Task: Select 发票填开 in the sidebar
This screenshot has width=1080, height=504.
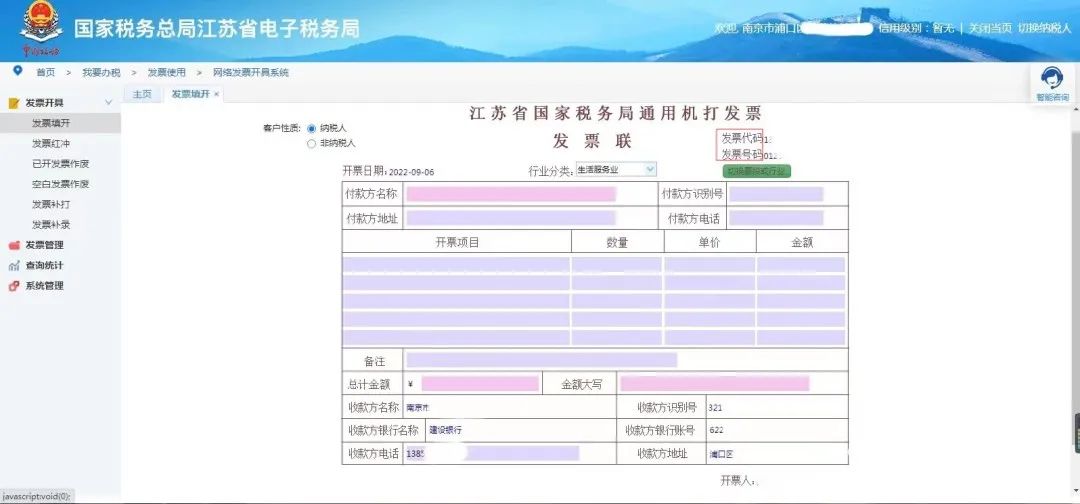Action: 61,123
